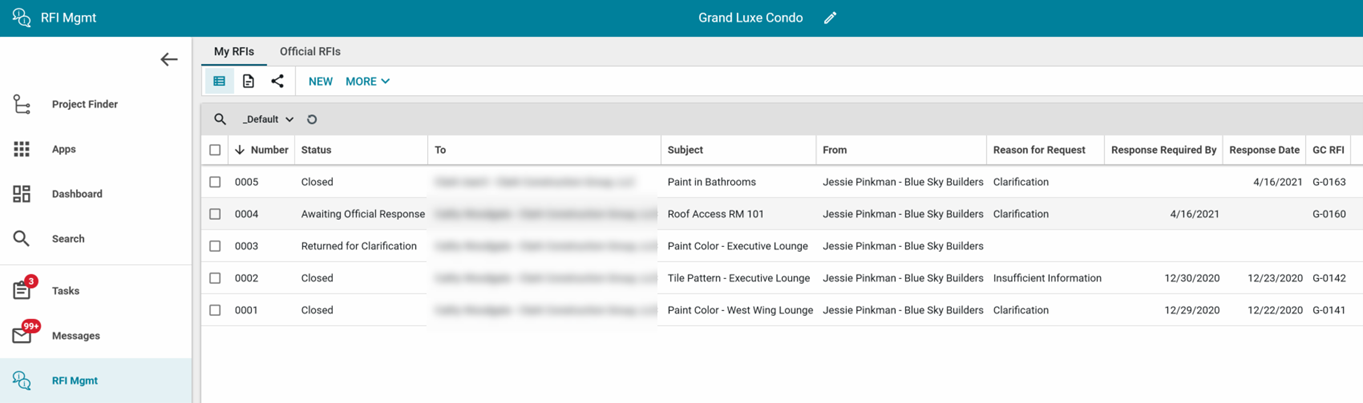Open the _Default view dropdown
The image size is (1363, 403).
pos(268,119)
